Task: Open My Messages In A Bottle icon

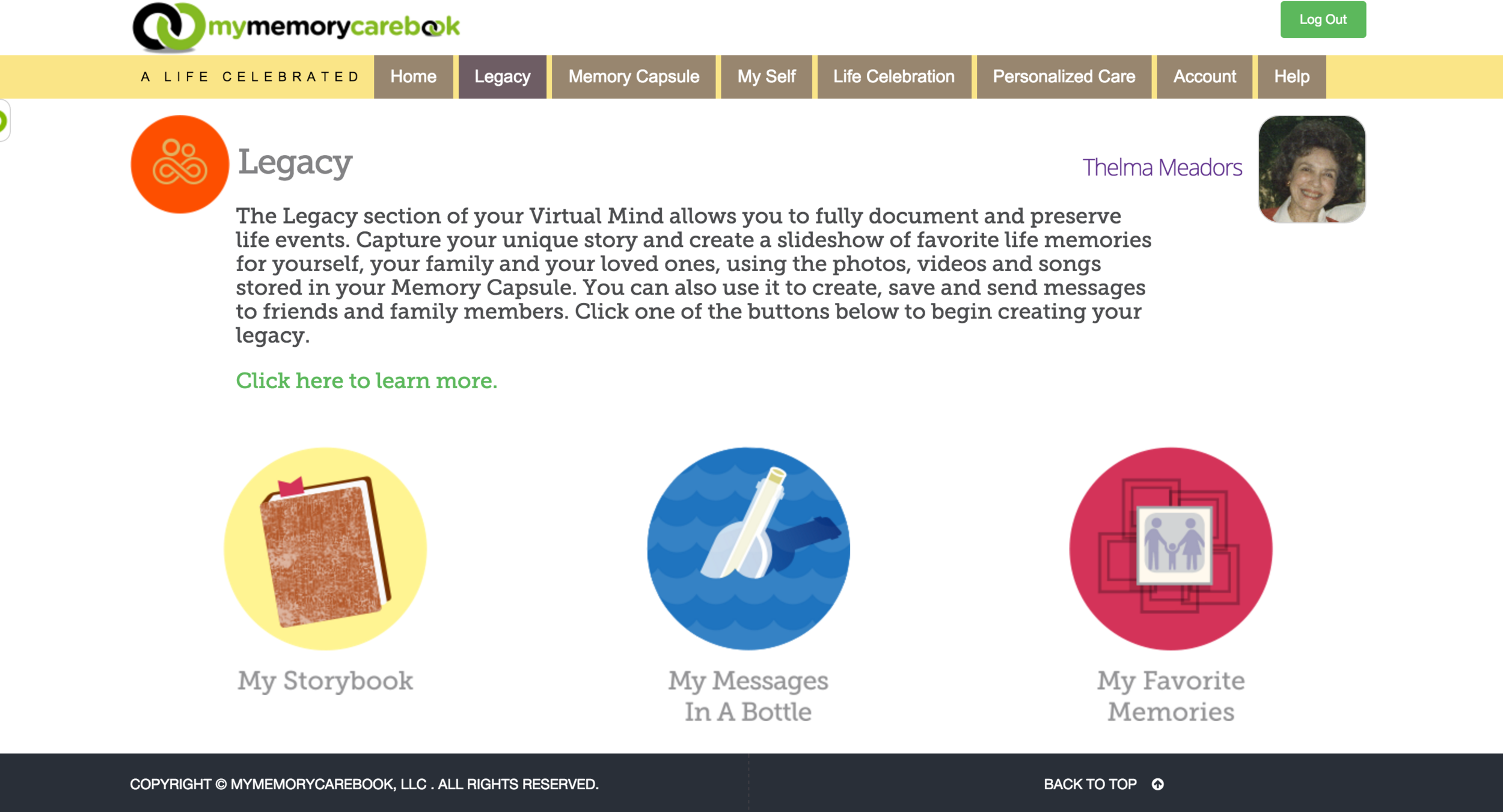Action: (748, 548)
